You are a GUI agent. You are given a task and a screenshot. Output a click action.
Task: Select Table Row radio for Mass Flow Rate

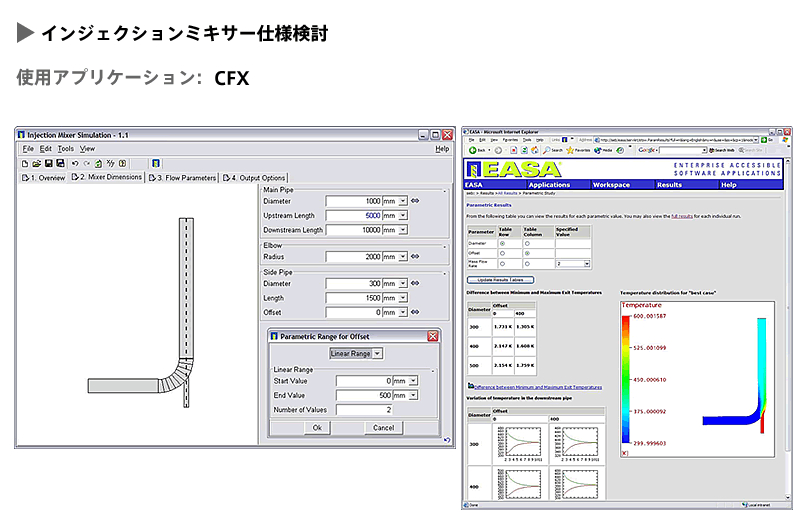click(x=503, y=264)
